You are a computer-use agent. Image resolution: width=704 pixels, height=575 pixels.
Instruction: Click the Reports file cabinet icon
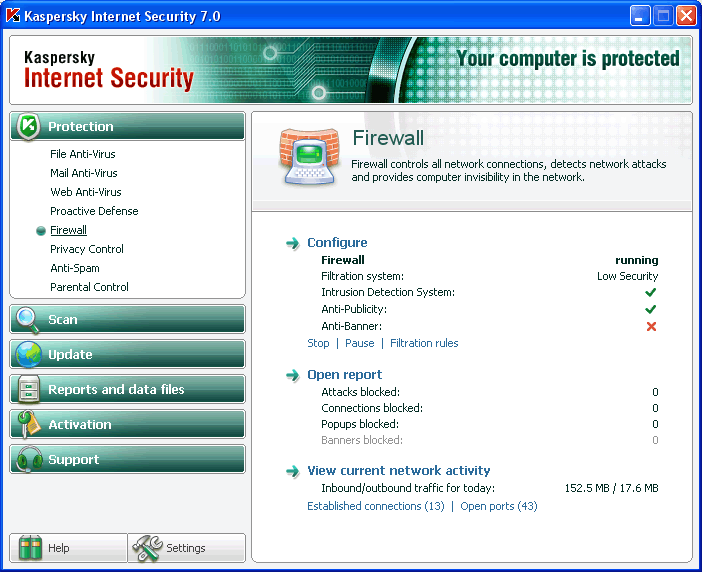coord(28,389)
